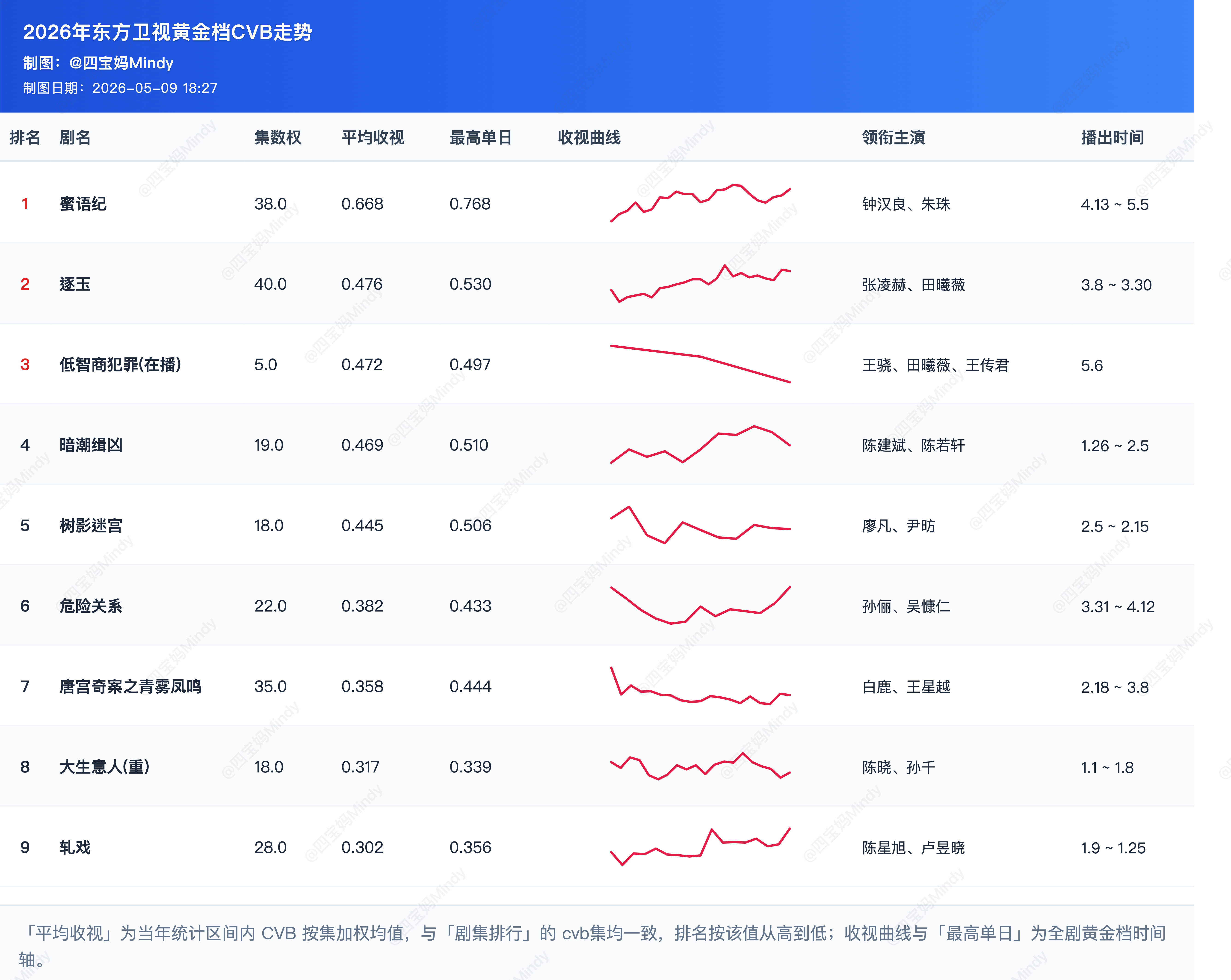Select the 平均收视 column header

pyautogui.click(x=373, y=138)
